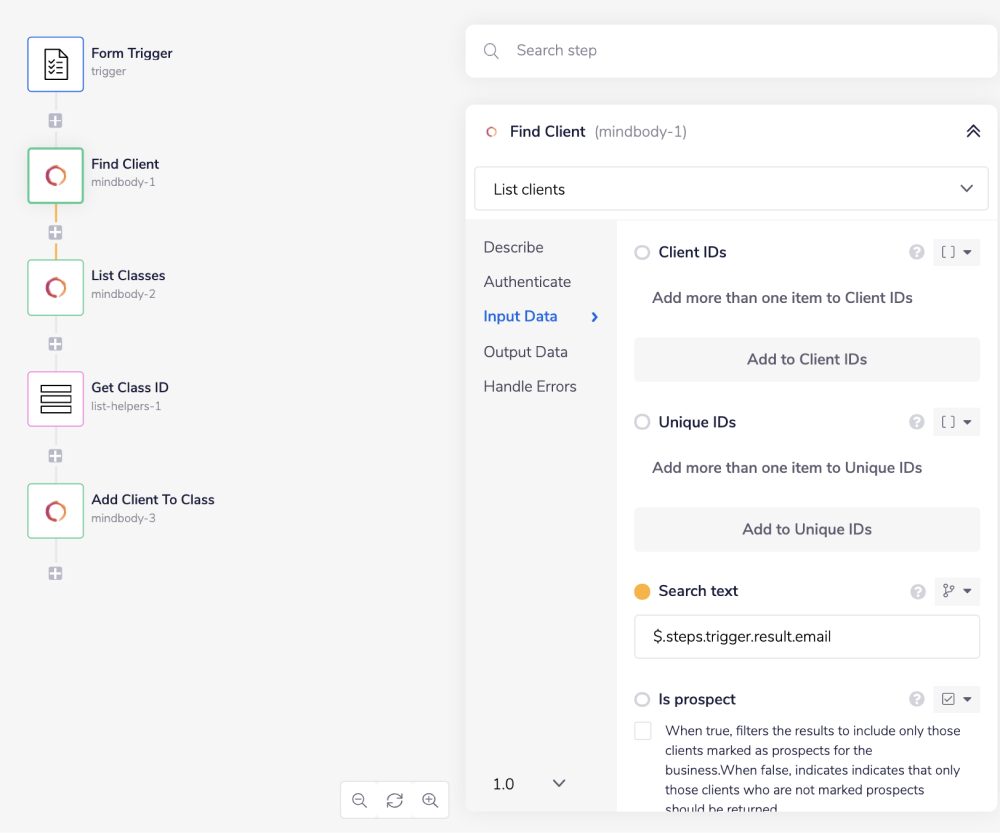Zoom out of the workflow canvas
Image resolution: width=1000 pixels, height=833 pixels.
[359, 800]
